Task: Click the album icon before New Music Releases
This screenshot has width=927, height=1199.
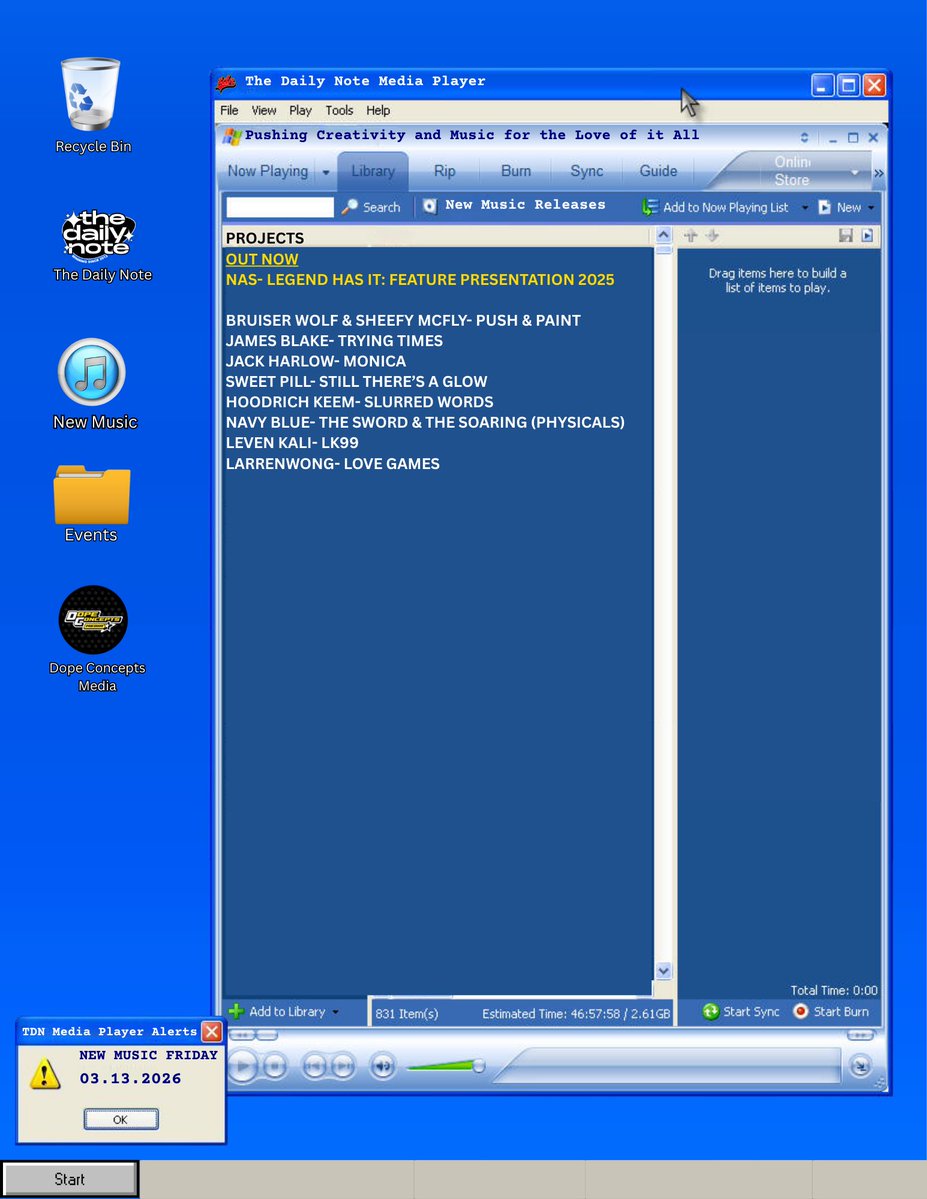Action: (430, 206)
